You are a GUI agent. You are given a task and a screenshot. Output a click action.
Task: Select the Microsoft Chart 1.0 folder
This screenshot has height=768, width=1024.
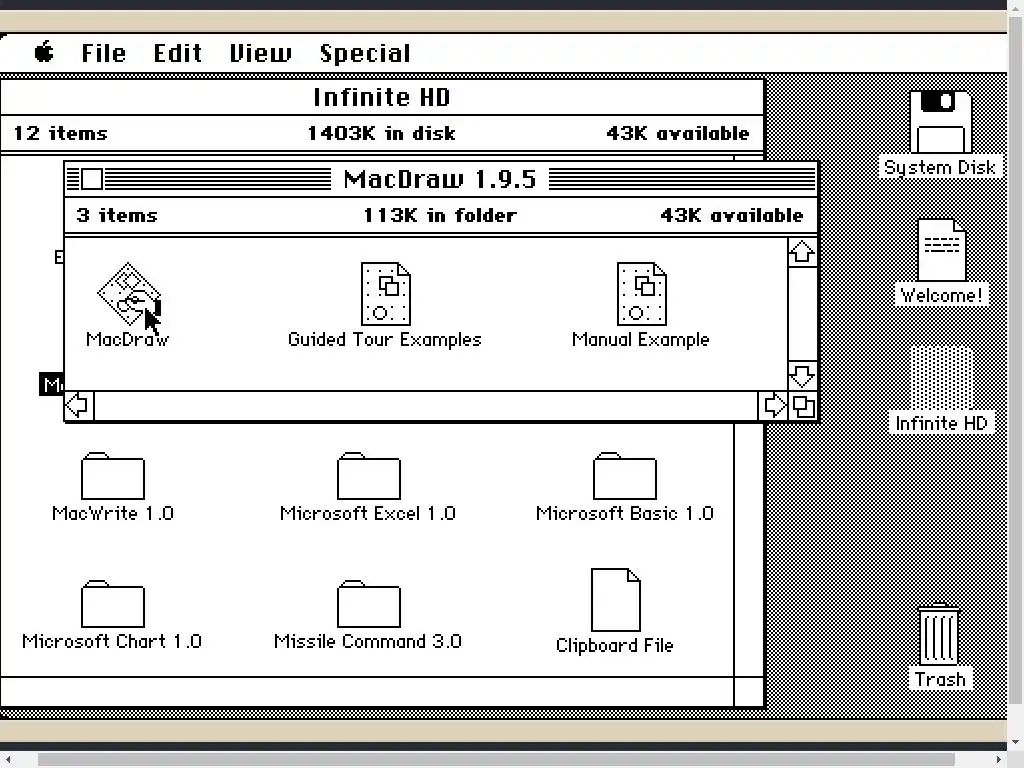(112, 604)
